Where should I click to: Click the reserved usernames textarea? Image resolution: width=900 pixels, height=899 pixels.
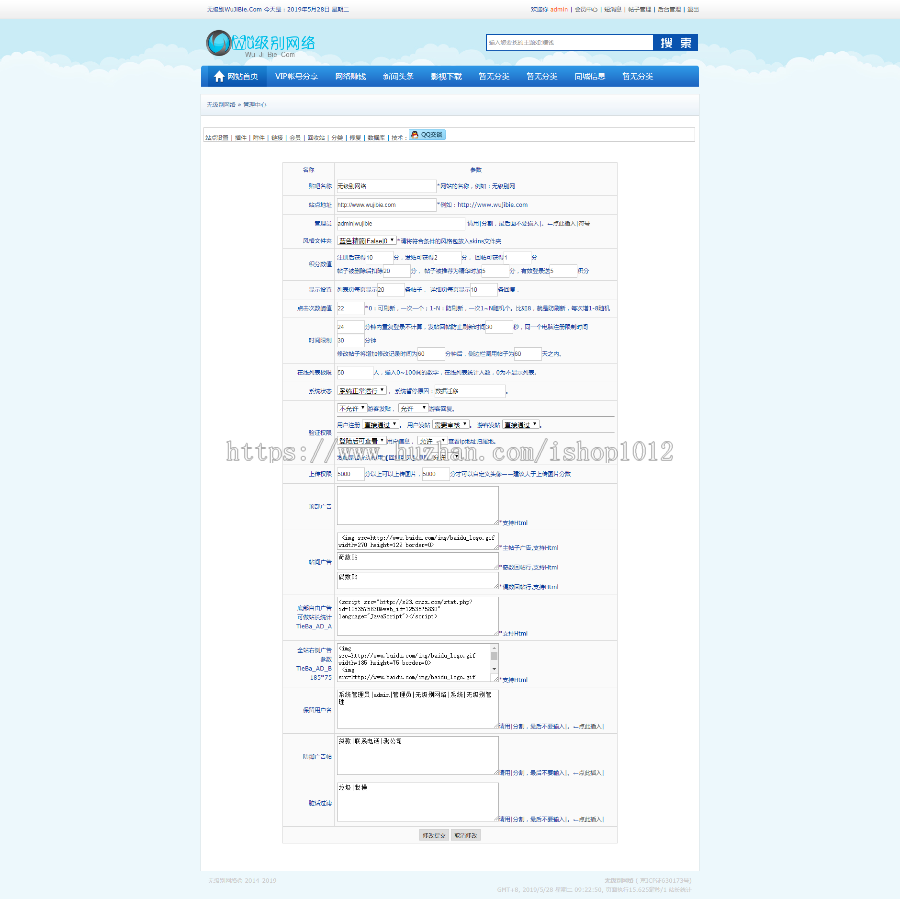pyautogui.click(x=418, y=709)
